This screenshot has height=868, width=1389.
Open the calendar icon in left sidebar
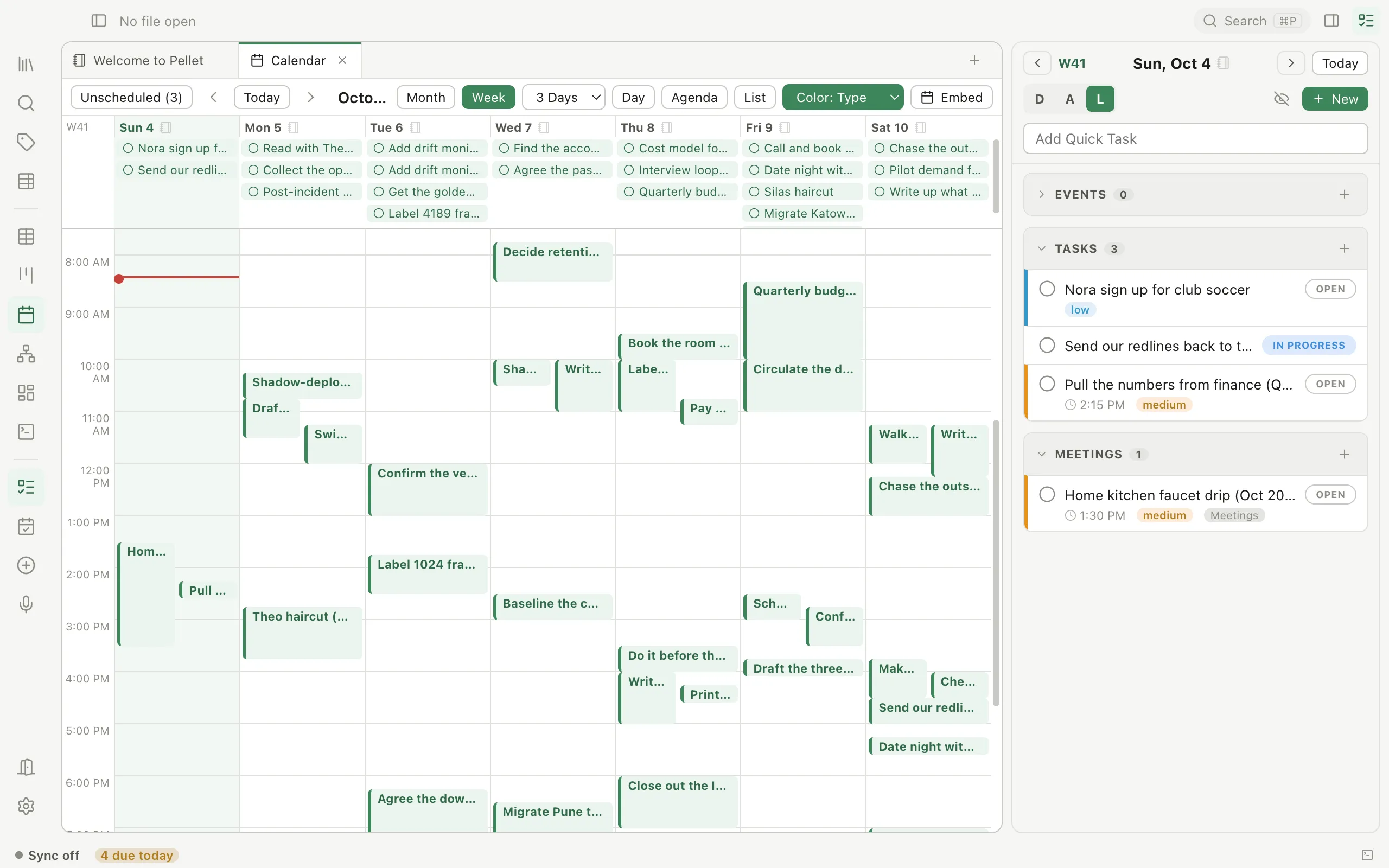coord(26,315)
